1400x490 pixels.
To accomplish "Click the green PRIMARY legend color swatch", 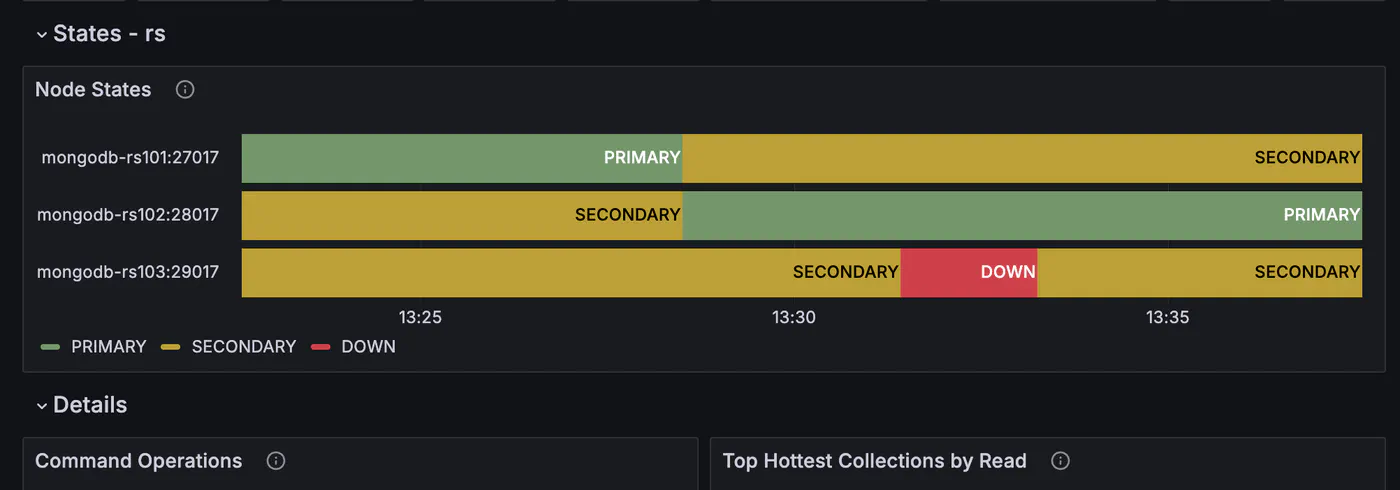I will click(x=50, y=347).
